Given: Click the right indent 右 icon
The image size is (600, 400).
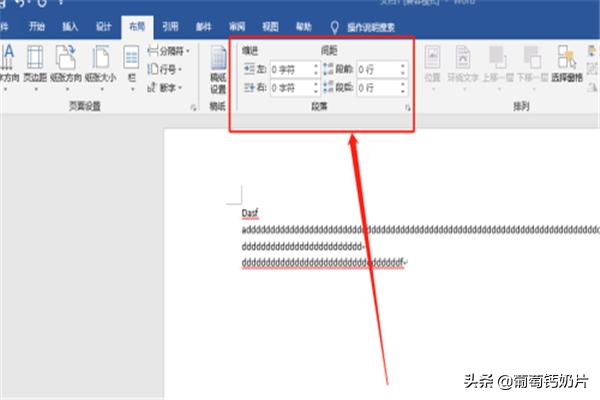Looking at the screenshot, I should (x=249, y=88).
